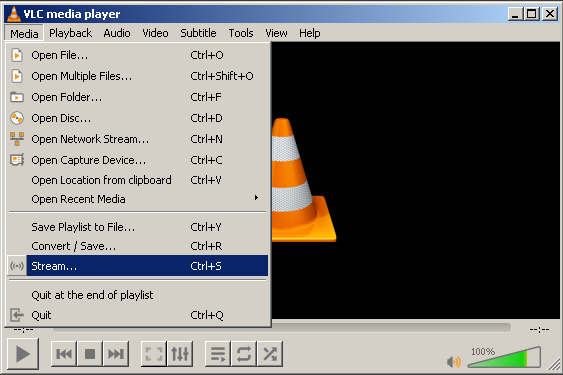This screenshot has width=563, height=375.
Task: Select Open Location from clipboard
Action: pyautogui.click(x=138, y=180)
